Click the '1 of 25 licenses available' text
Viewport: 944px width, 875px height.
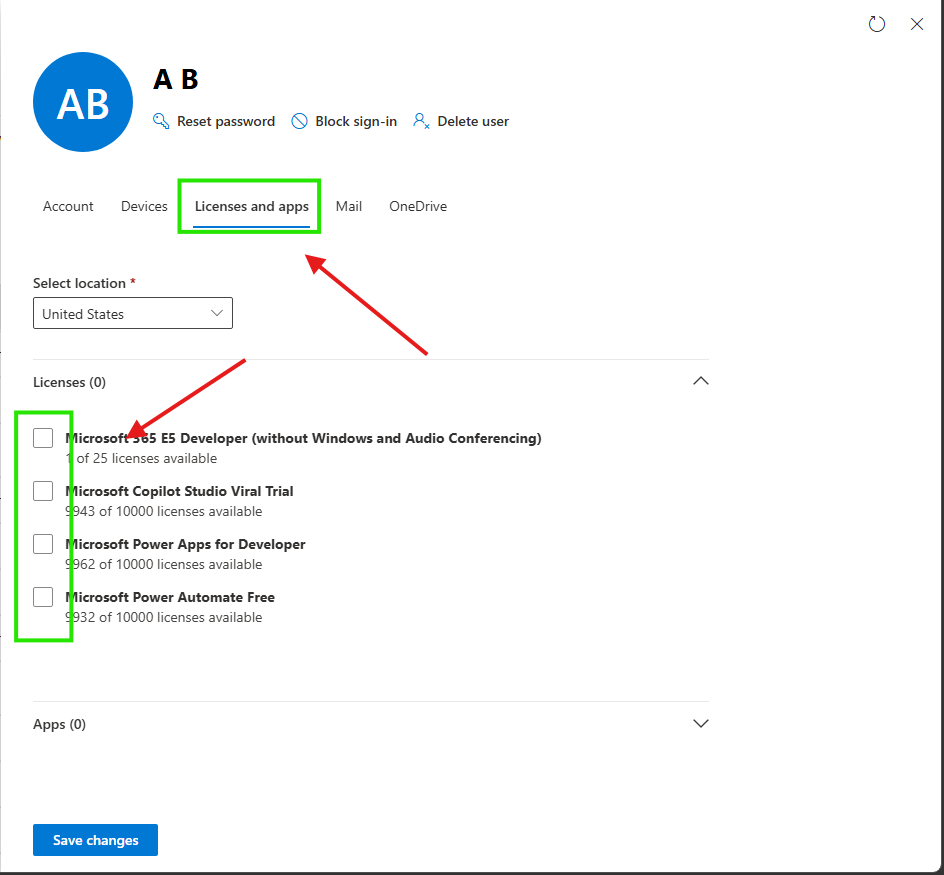[x=141, y=459]
